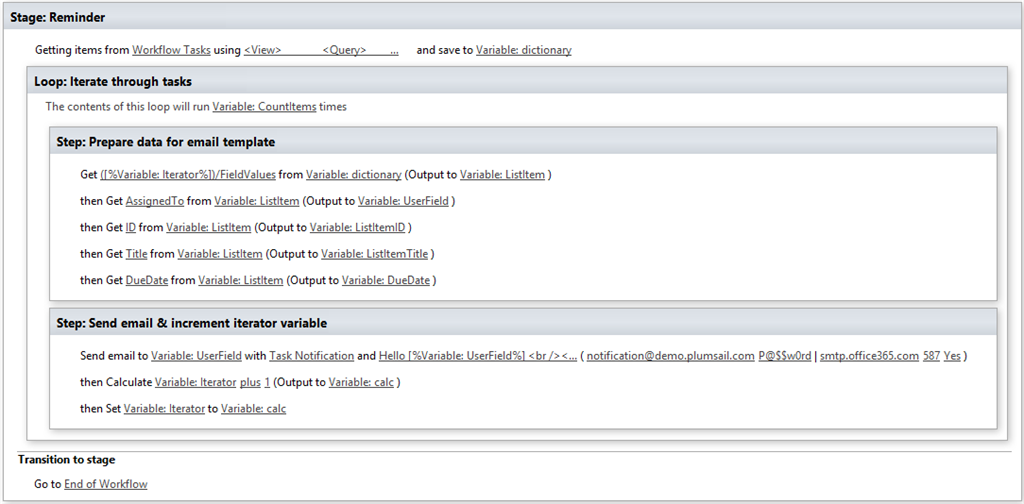Screen dimensions: 1024x504
Task: Go to End of Workflow link
Action: [x=105, y=484]
